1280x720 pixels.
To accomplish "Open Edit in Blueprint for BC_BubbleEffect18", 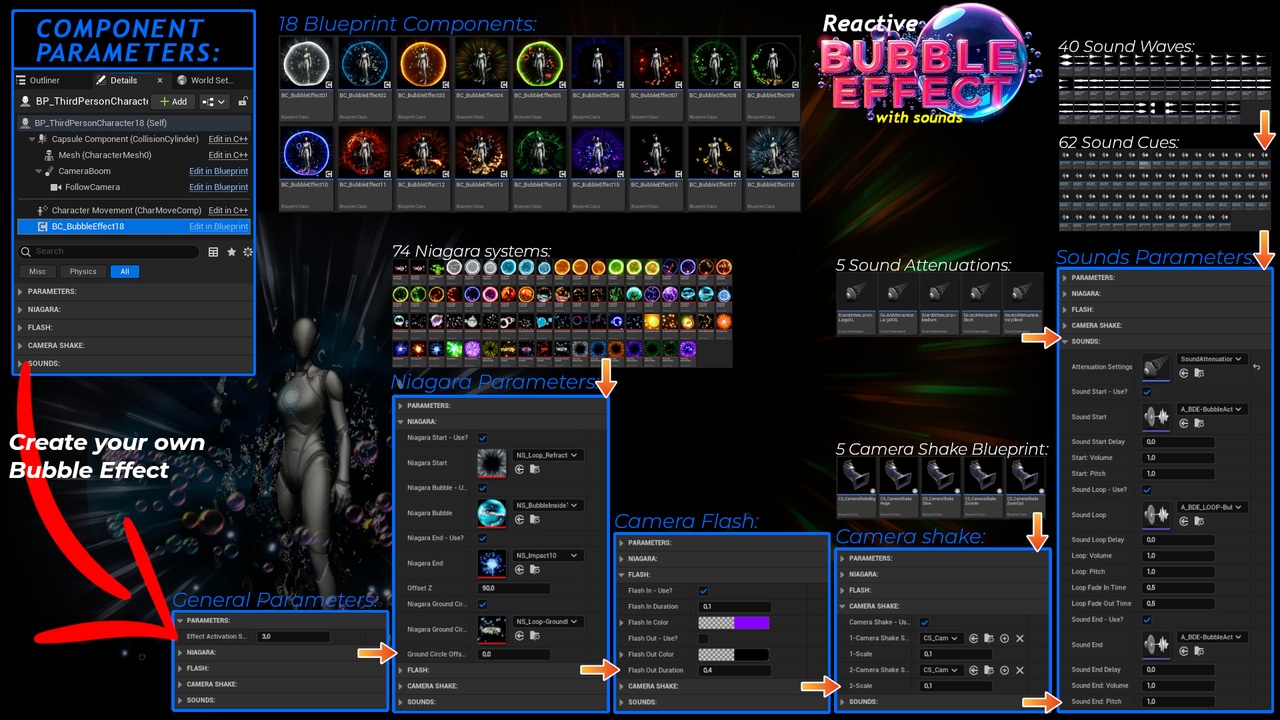I will (x=218, y=227).
